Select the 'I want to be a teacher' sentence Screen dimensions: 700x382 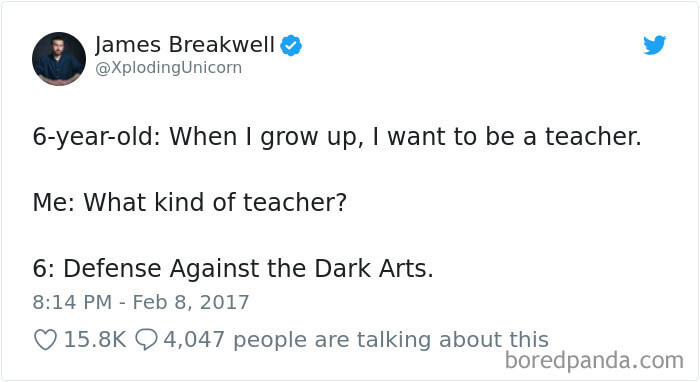tap(506, 137)
